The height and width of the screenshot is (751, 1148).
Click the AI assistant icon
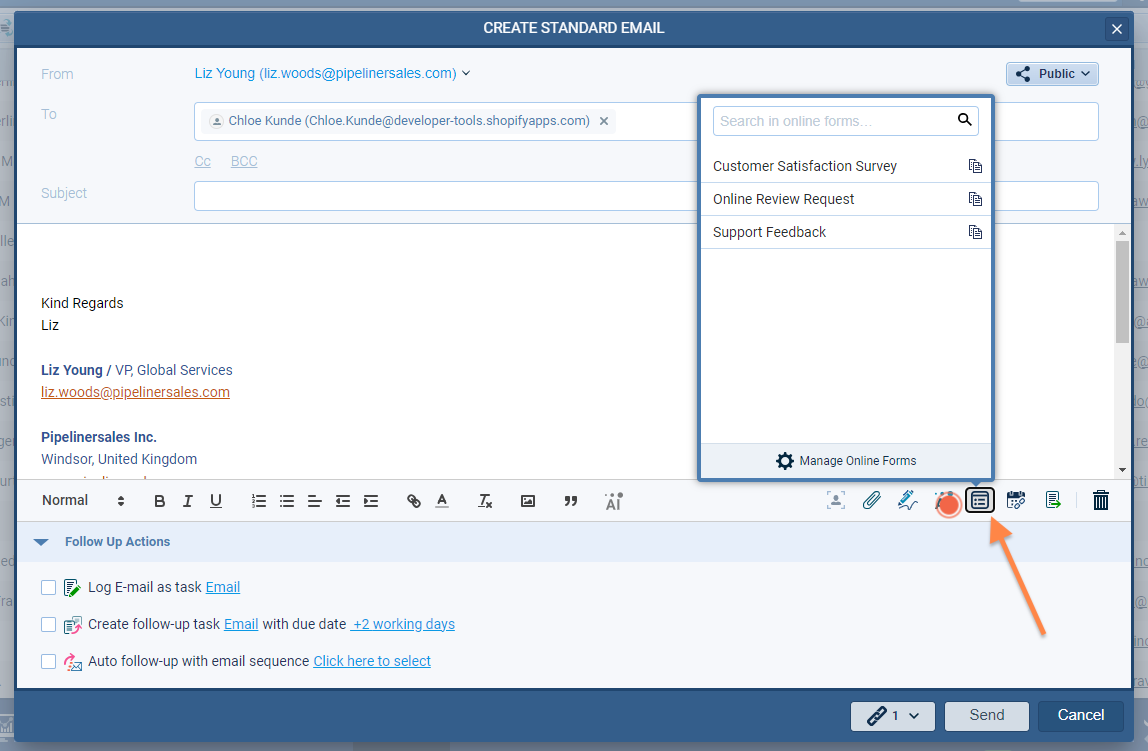(614, 501)
